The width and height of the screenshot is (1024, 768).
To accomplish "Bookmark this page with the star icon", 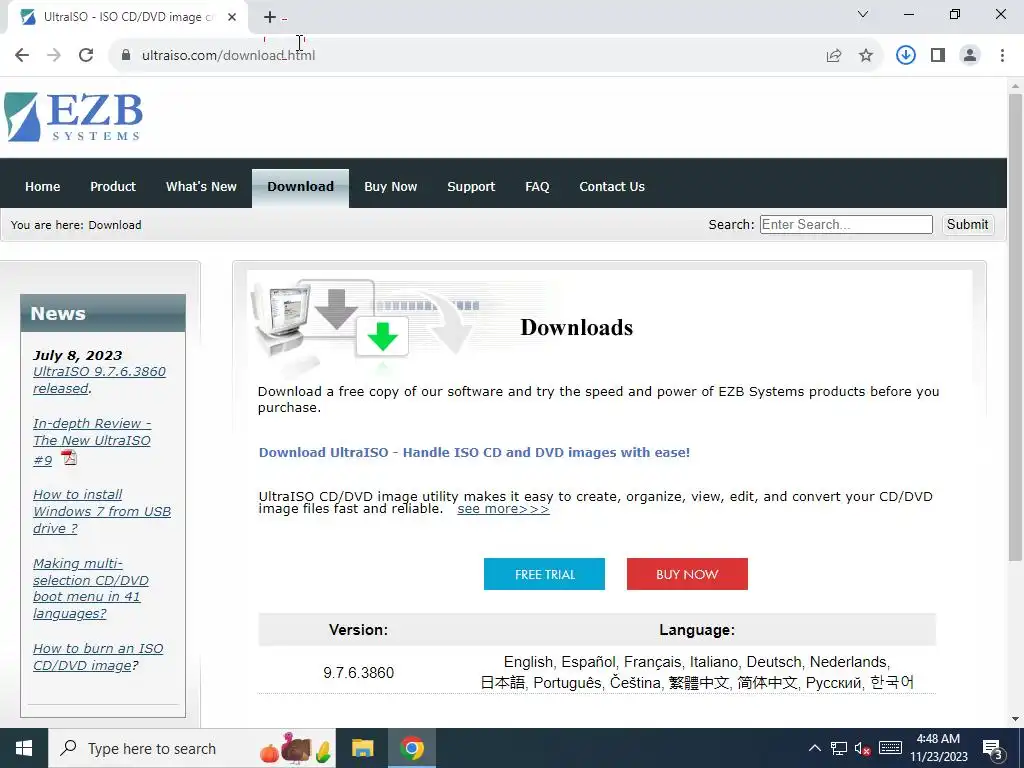I will (866, 56).
